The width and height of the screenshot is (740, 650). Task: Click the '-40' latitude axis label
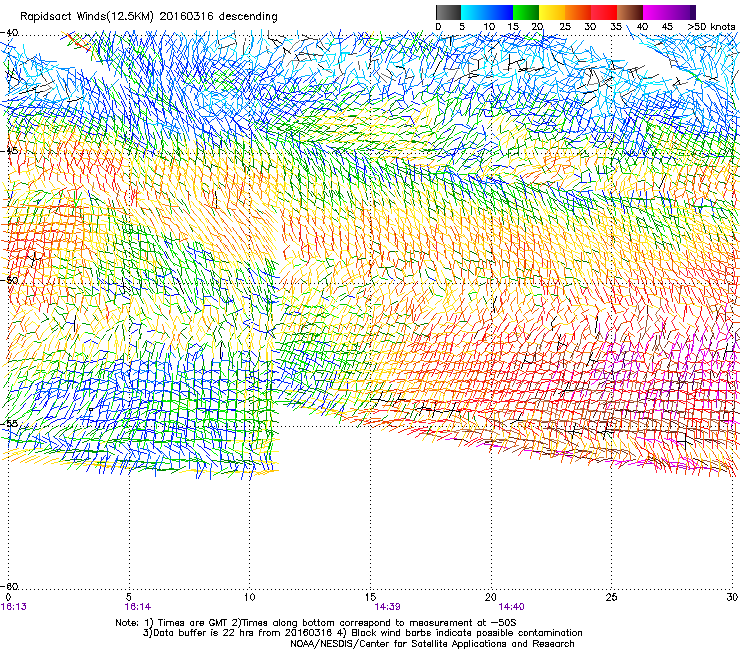click(x=9, y=33)
